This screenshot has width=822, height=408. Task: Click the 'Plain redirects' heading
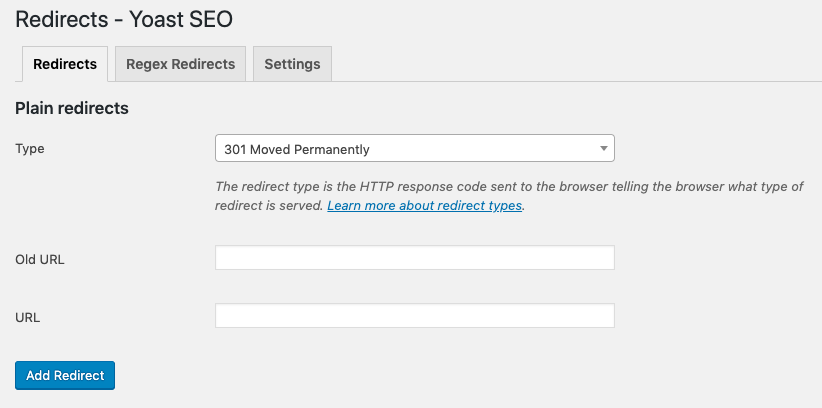point(72,108)
